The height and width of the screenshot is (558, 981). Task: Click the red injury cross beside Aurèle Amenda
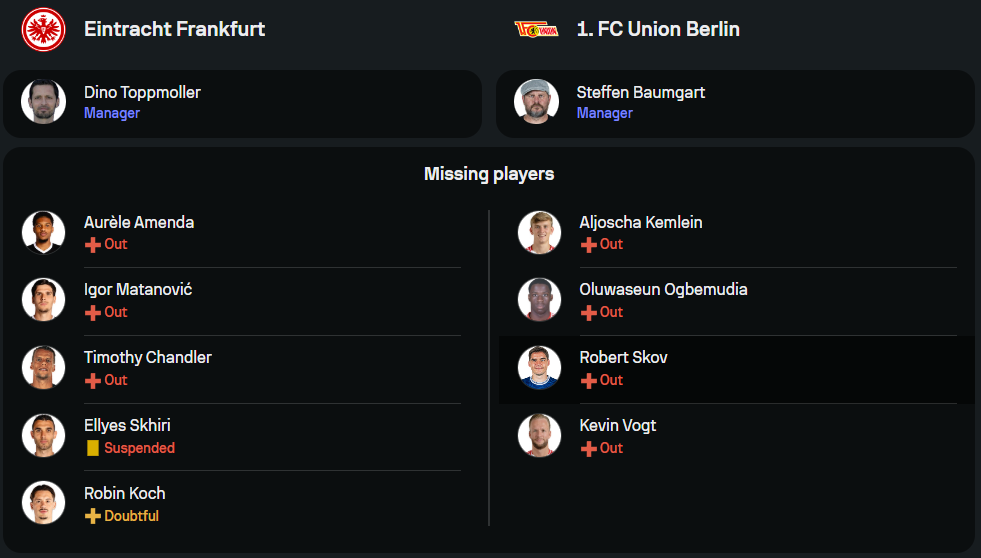[x=93, y=245]
